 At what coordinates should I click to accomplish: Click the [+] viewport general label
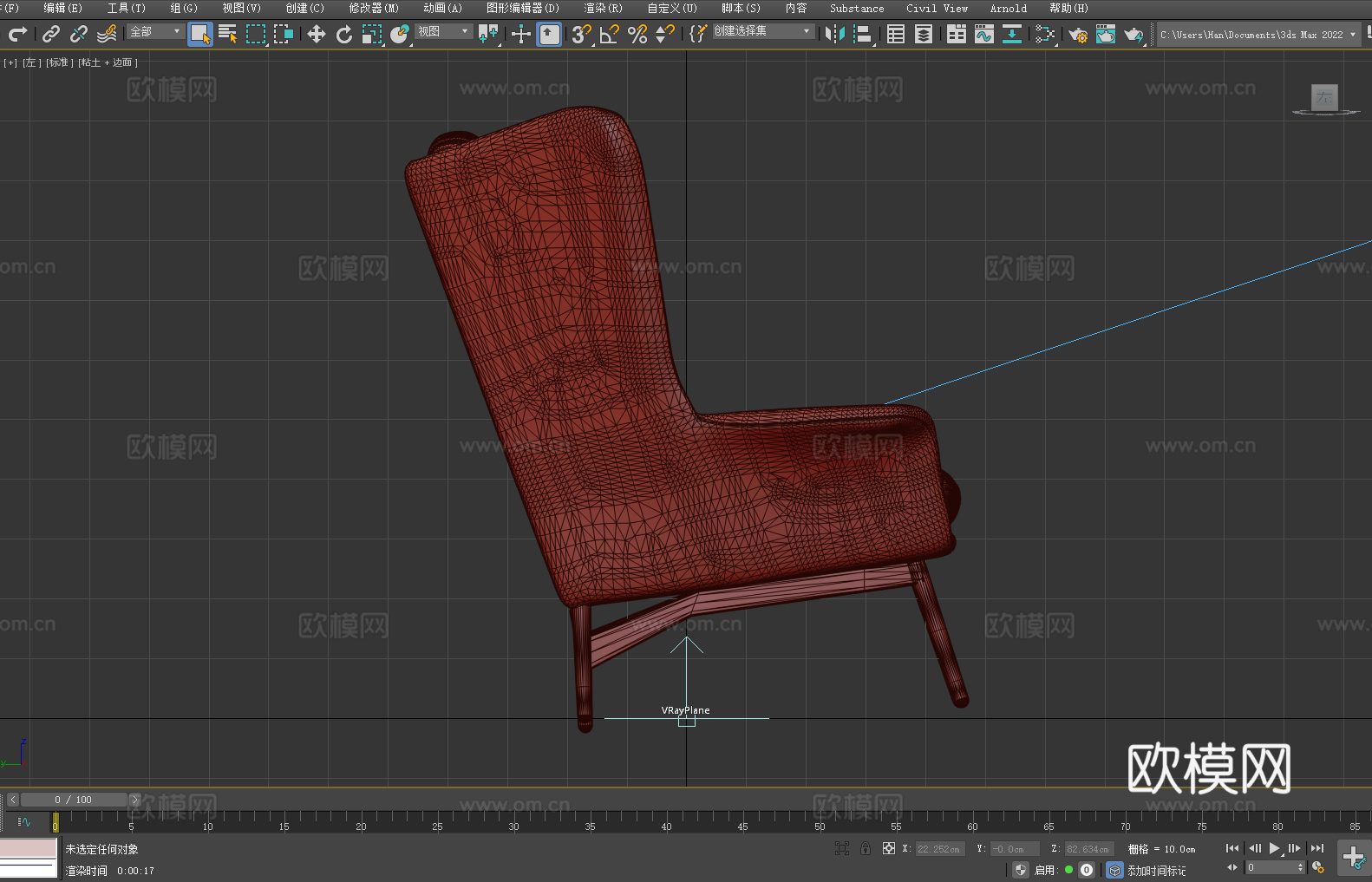click(10, 62)
